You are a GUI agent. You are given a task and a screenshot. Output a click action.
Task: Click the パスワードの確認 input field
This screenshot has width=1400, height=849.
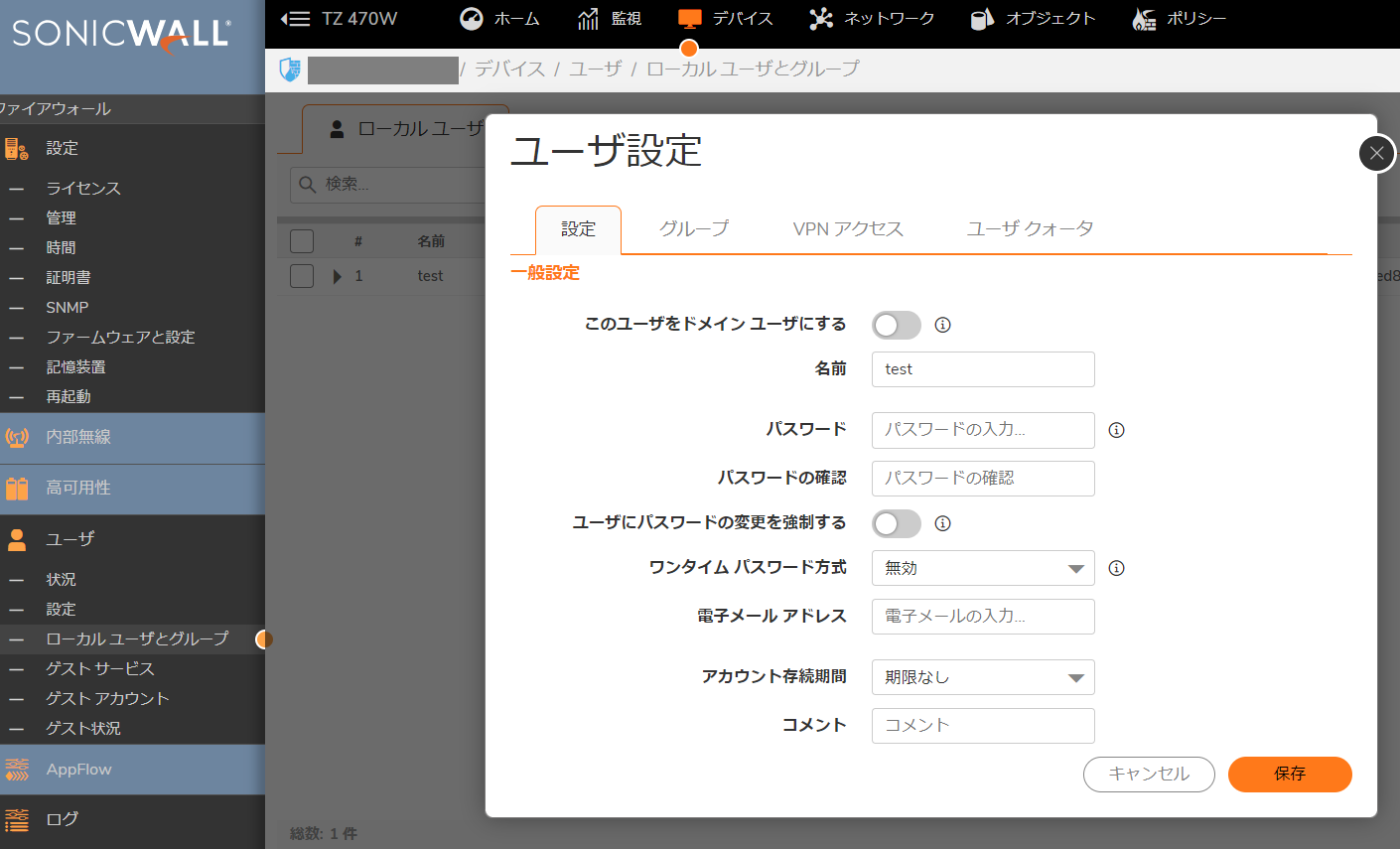[983, 479]
